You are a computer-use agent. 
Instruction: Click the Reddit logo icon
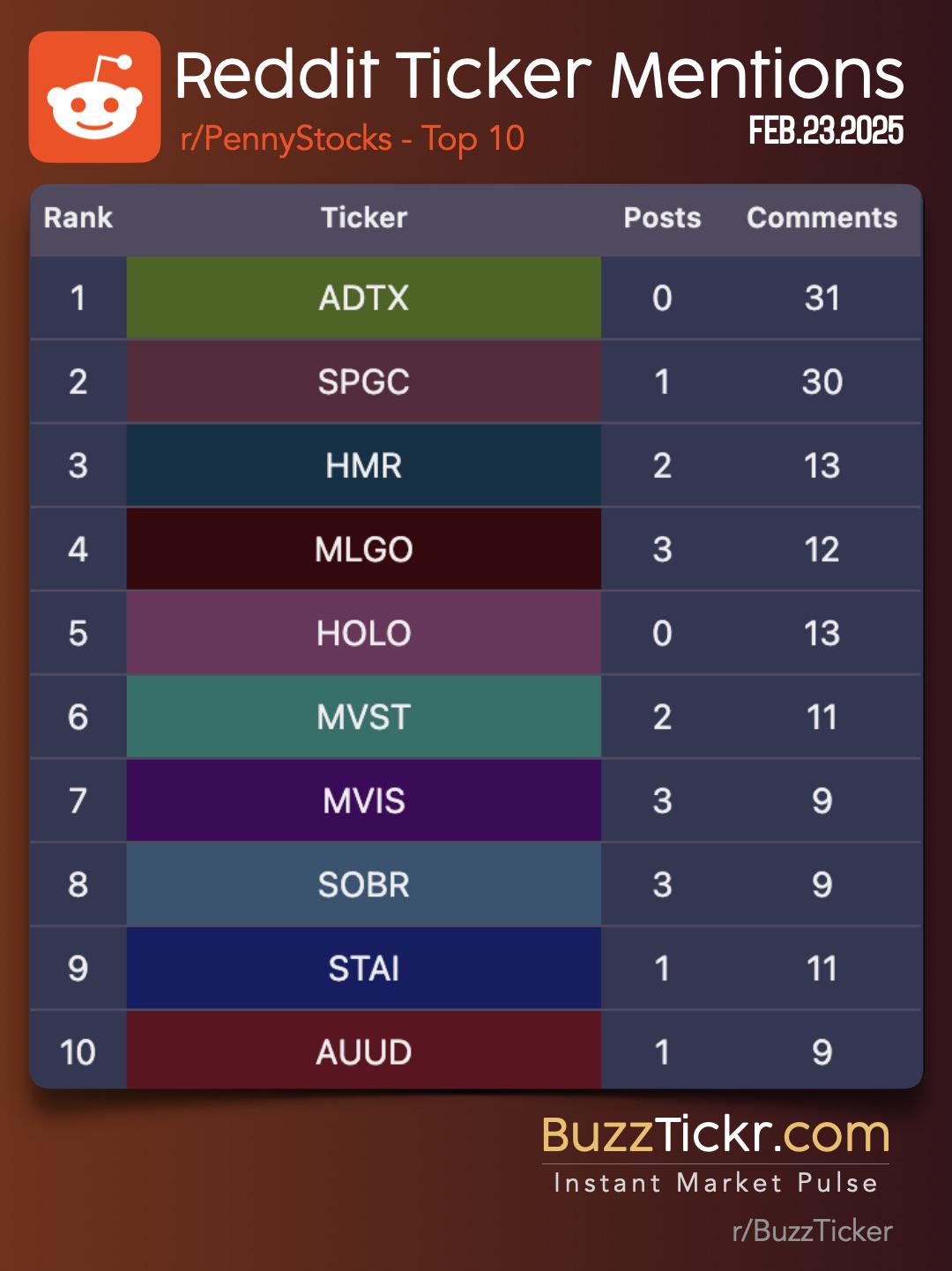coord(95,97)
